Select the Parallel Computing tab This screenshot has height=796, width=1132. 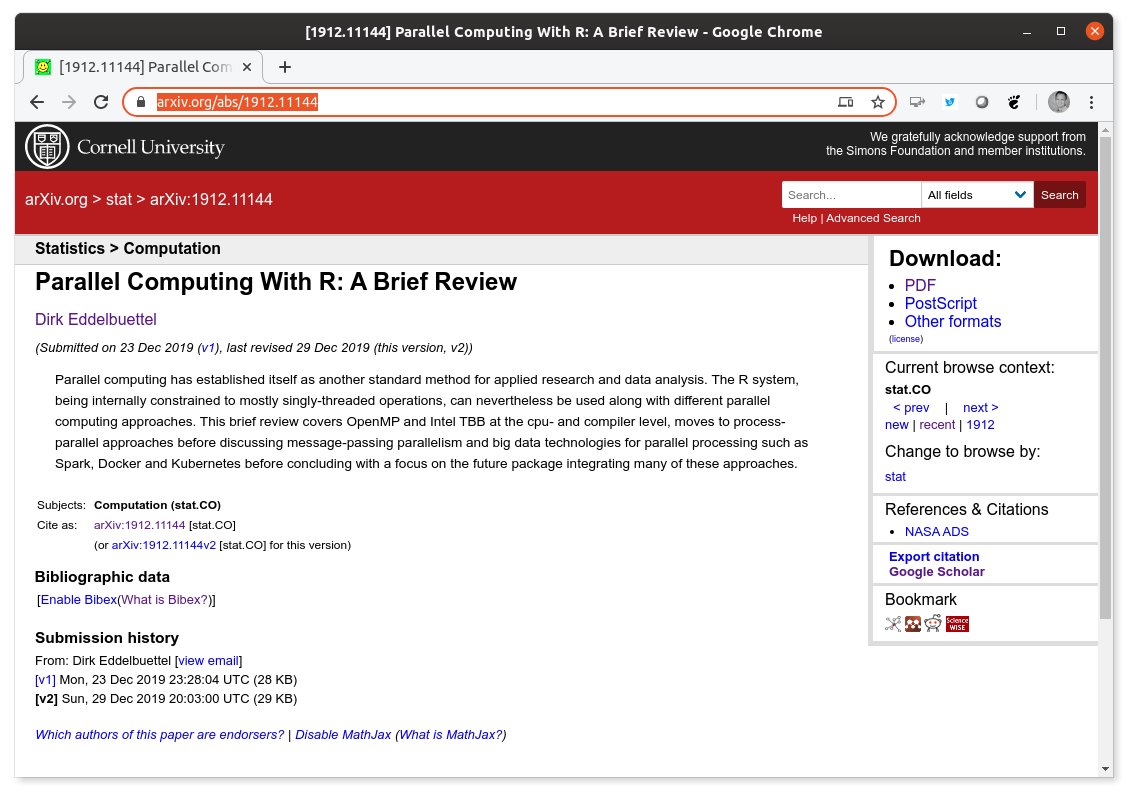tap(144, 67)
